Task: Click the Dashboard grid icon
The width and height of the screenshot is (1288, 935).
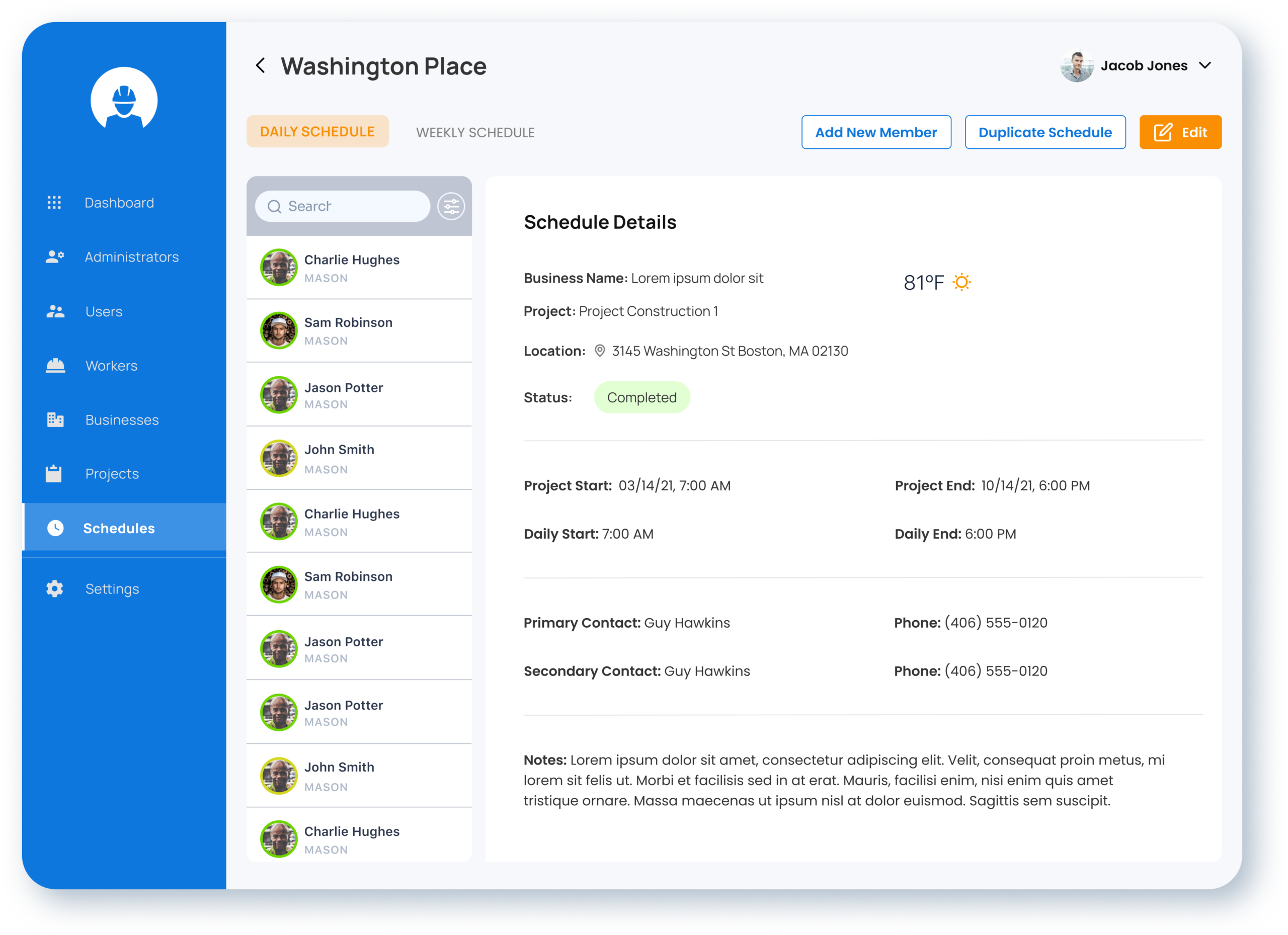Action: click(54, 203)
